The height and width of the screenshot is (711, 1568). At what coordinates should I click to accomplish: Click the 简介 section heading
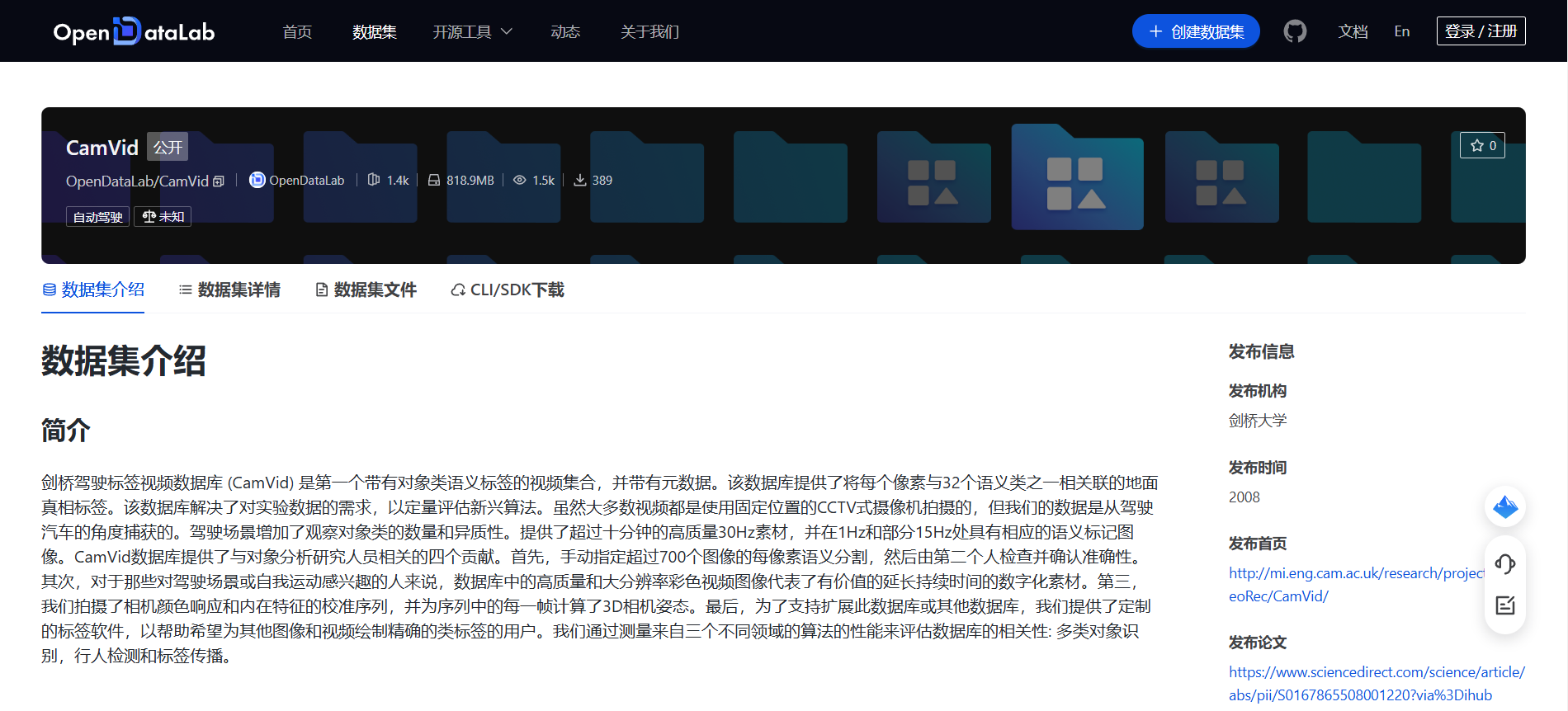coord(66,430)
